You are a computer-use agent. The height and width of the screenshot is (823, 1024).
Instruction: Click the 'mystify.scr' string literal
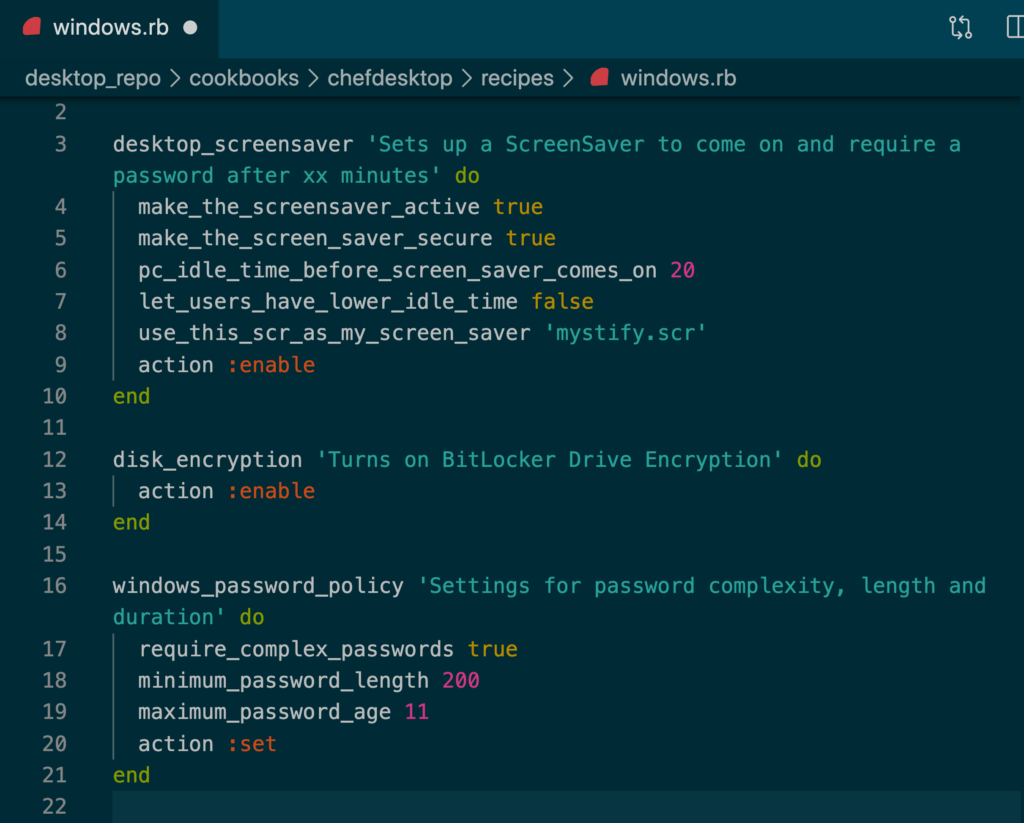pyautogui.click(x=626, y=332)
